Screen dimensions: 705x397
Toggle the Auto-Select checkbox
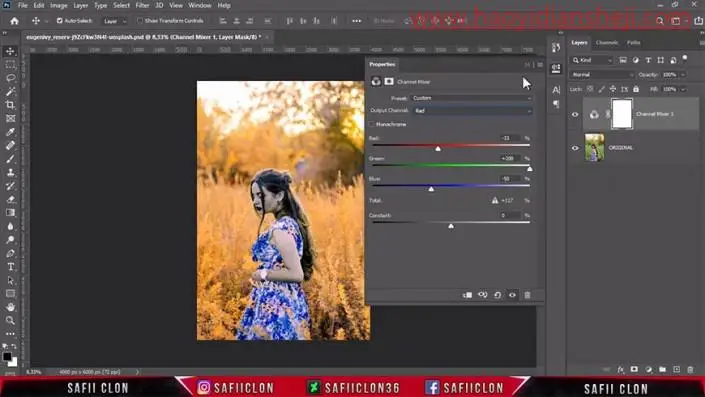pos(59,21)
